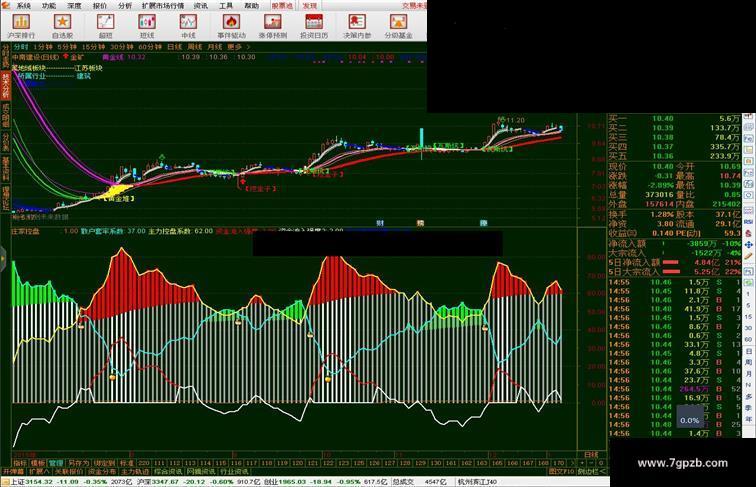The image size is (756, 487).
Task: Expand the 更多 periods dropdown
Action: [238, 47]
